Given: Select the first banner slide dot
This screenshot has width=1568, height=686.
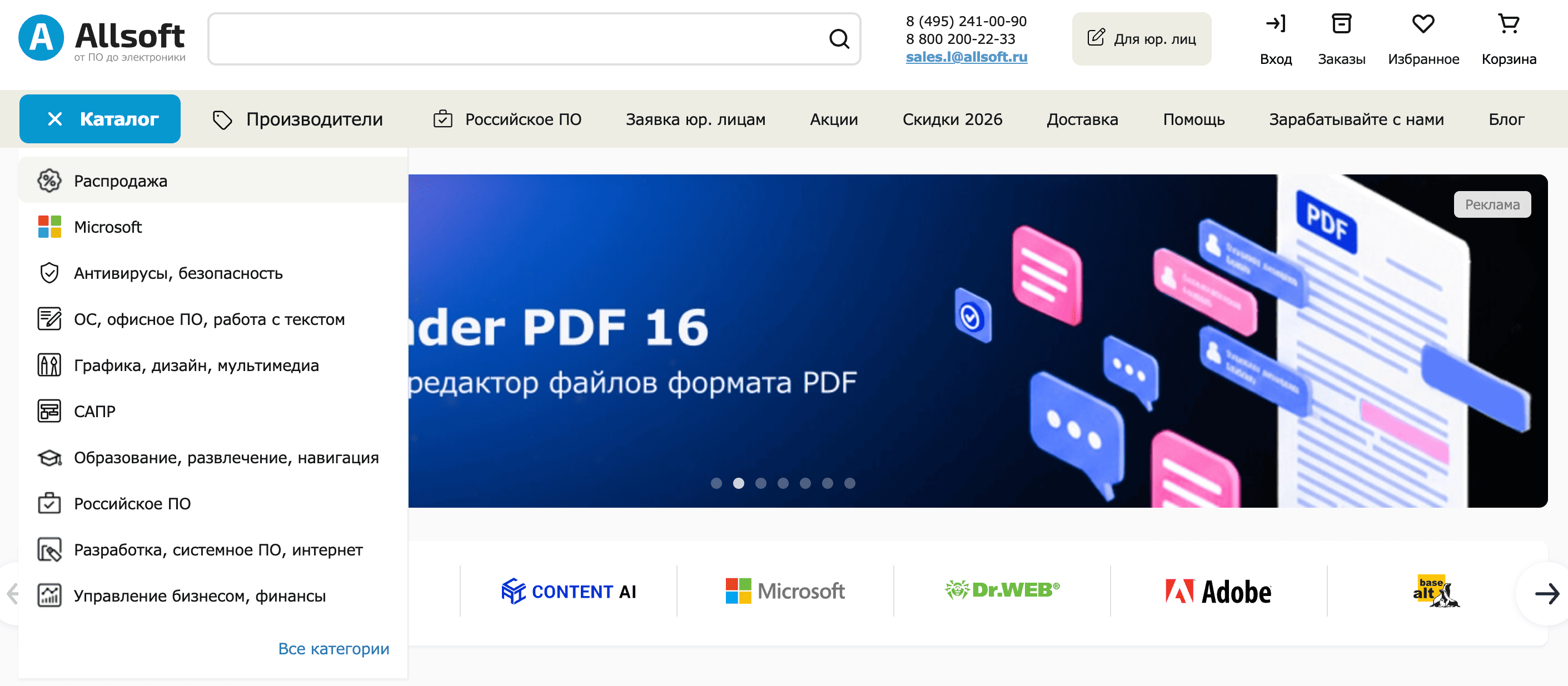Looking at the screenshot, I should [x=716, y=483].
